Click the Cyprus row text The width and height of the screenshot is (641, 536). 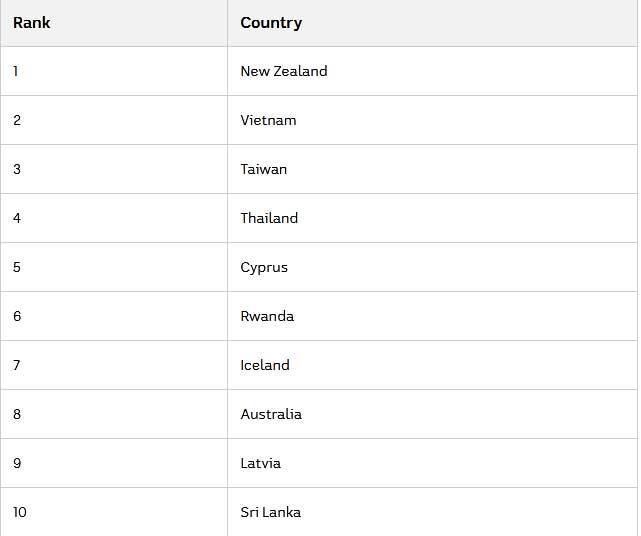click(x=264, y=267)
